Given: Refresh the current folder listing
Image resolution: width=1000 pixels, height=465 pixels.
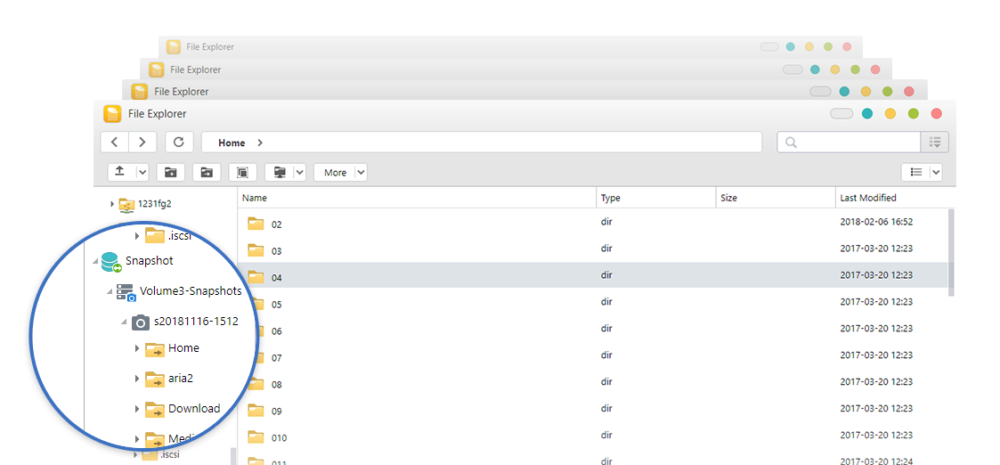Looking at the screenshot, I should (x=179, y=142).
